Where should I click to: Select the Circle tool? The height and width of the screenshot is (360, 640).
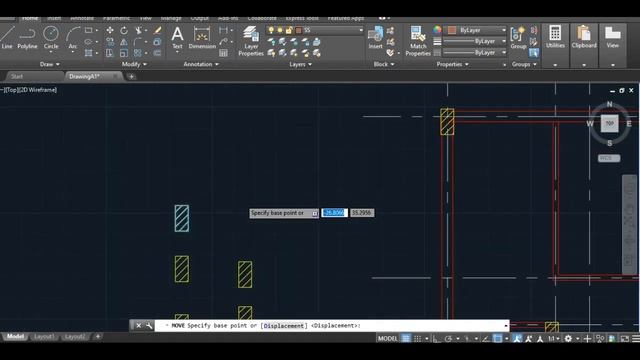[x=51, y=38]
